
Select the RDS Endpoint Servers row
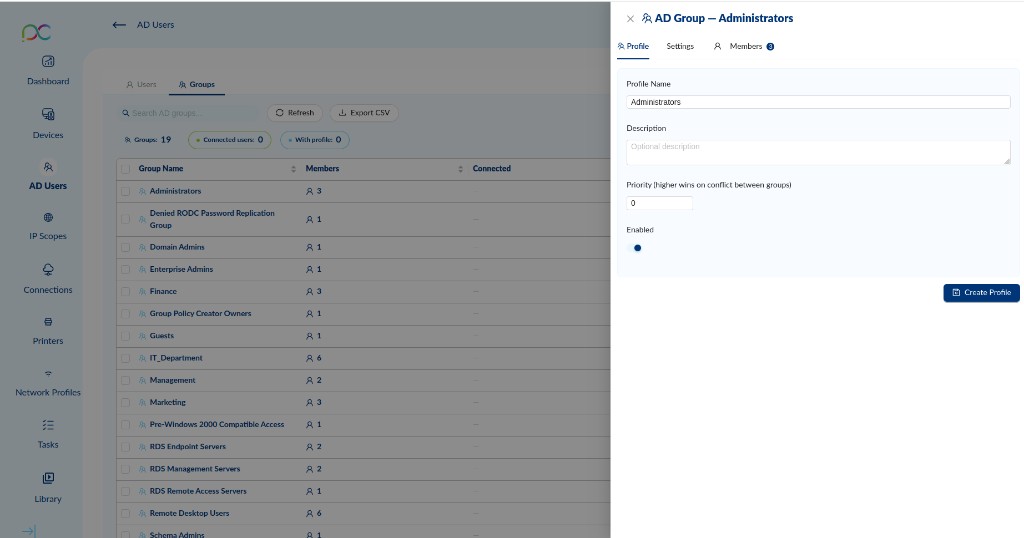(363, 447)
